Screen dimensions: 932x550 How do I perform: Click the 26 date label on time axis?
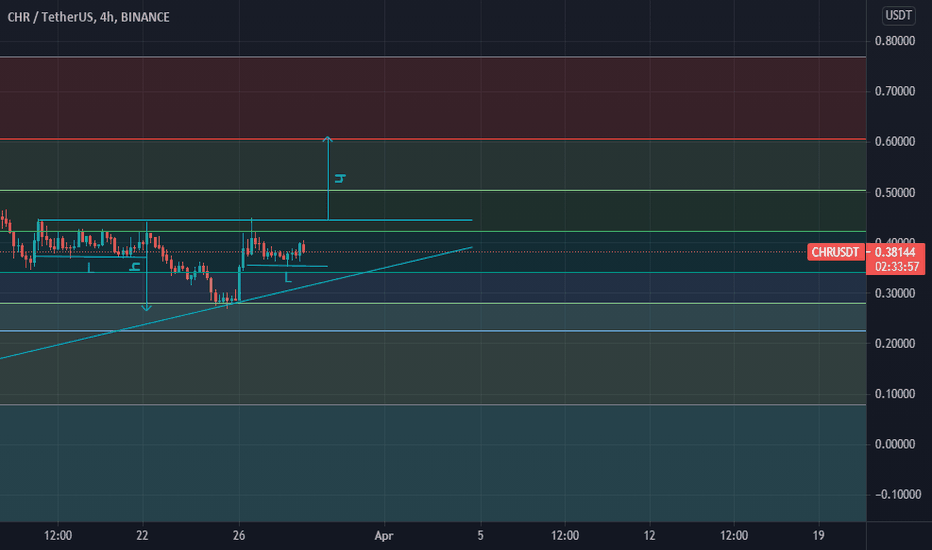239,536
